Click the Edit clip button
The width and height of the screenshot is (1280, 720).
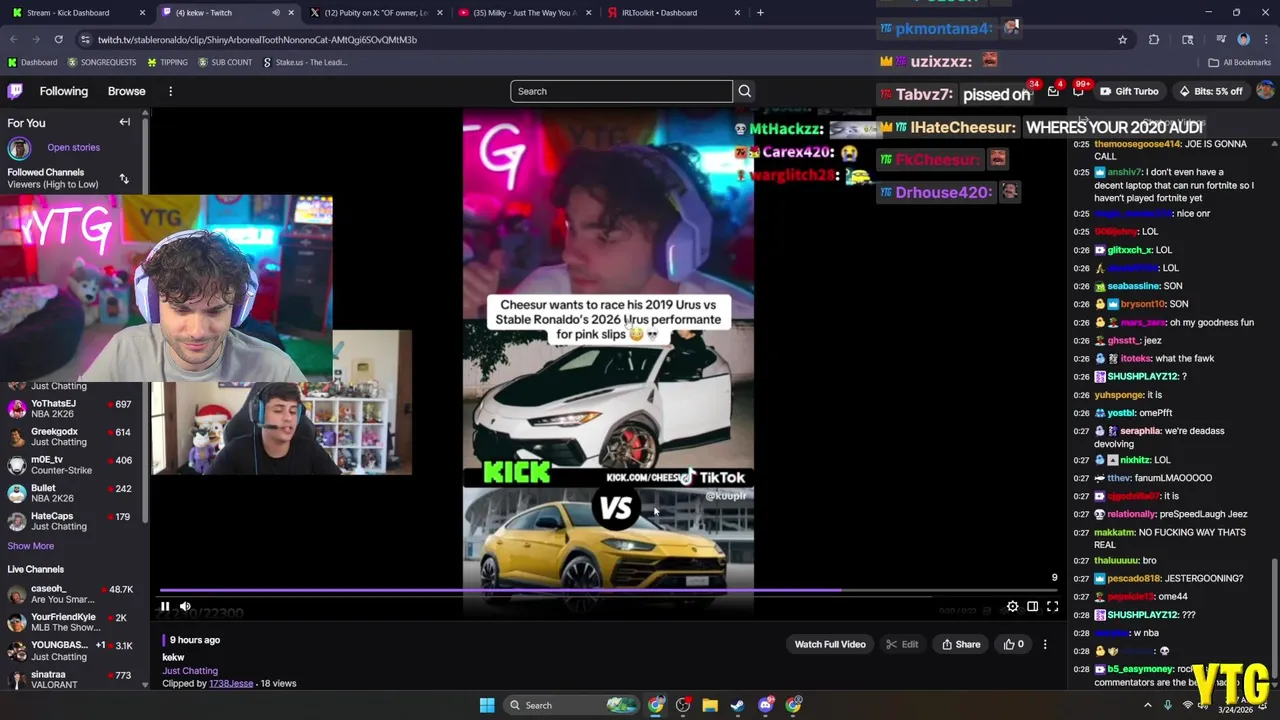point(902,644)
